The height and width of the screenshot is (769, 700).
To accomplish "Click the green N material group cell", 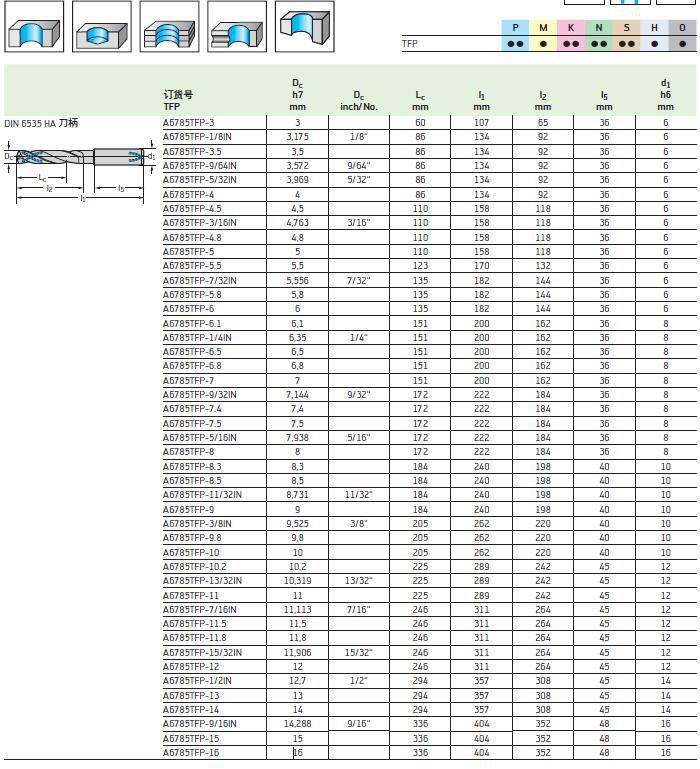I will [x=599, y=35].
